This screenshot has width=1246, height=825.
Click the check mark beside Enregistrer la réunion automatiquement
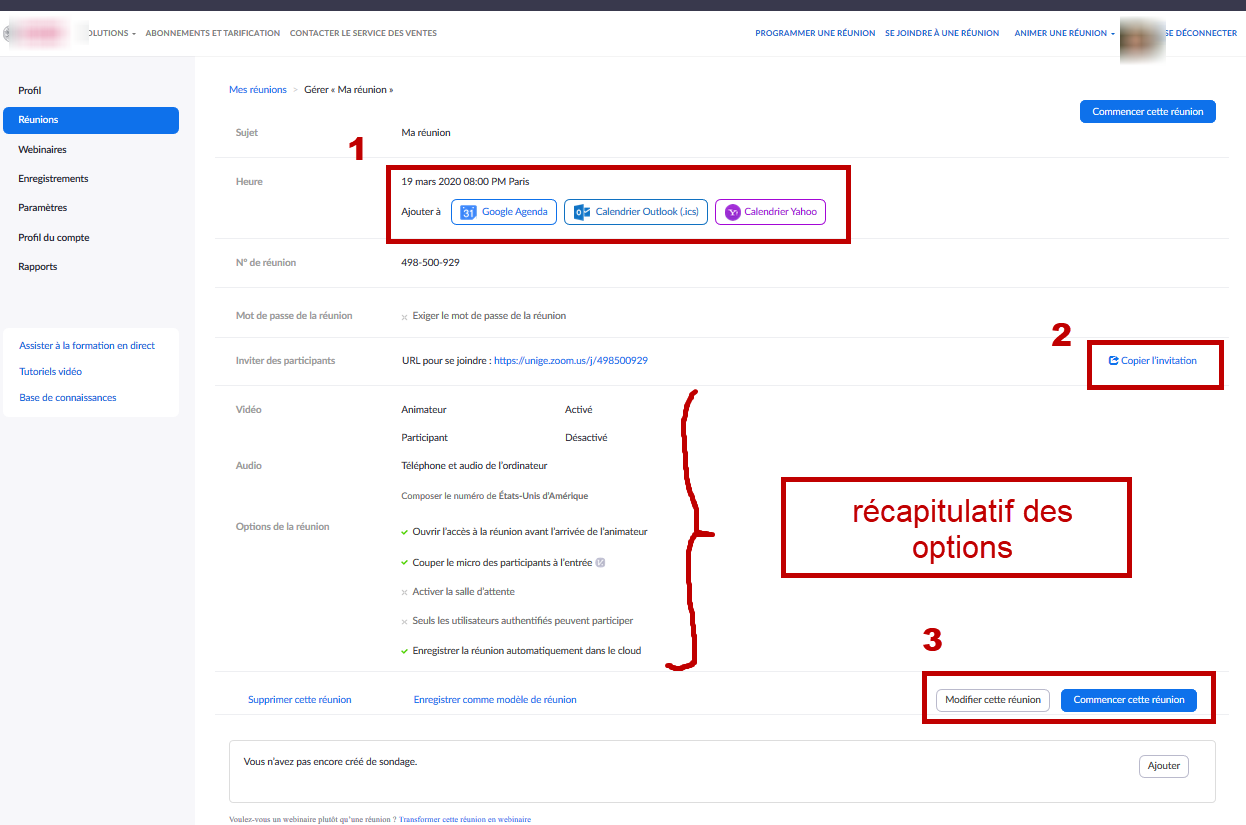405,651
